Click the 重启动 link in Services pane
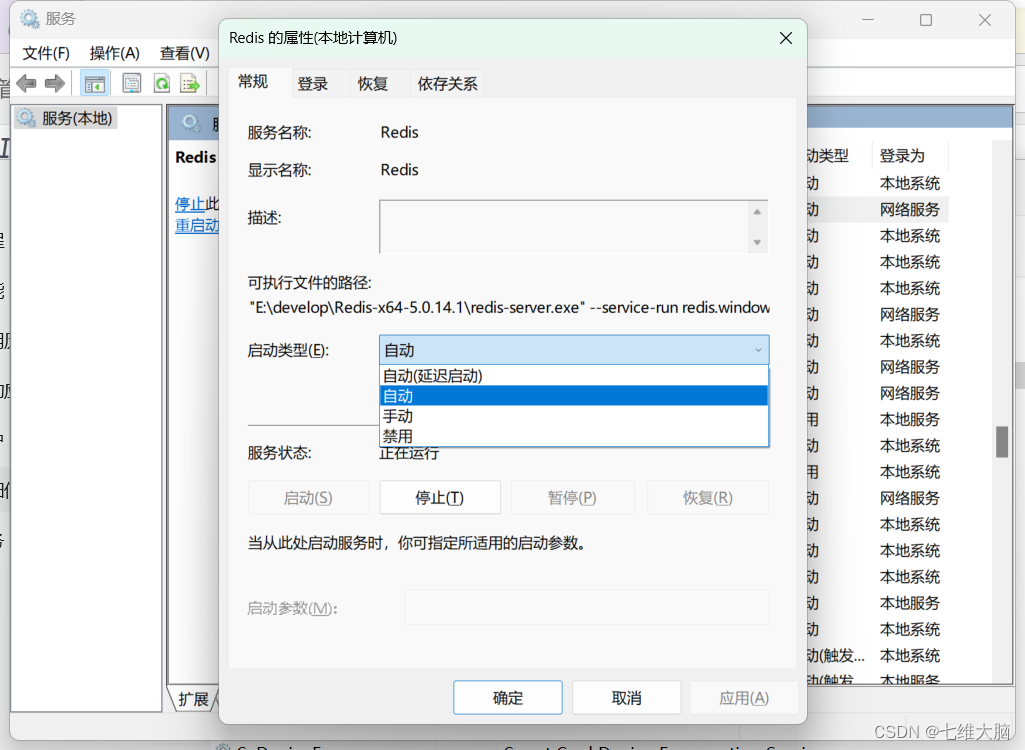The height and width of the screenshot is (750, 1025). pos(197,226)
